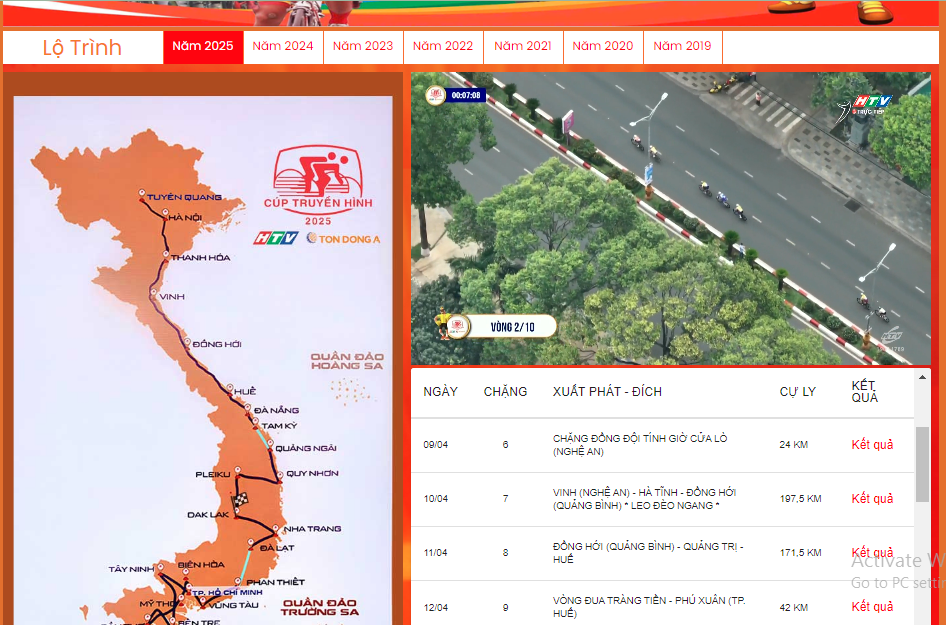Click the CỰ LY column header
Image resolution: width=946 pixels, height=625 pixels.
pos(797,392)
